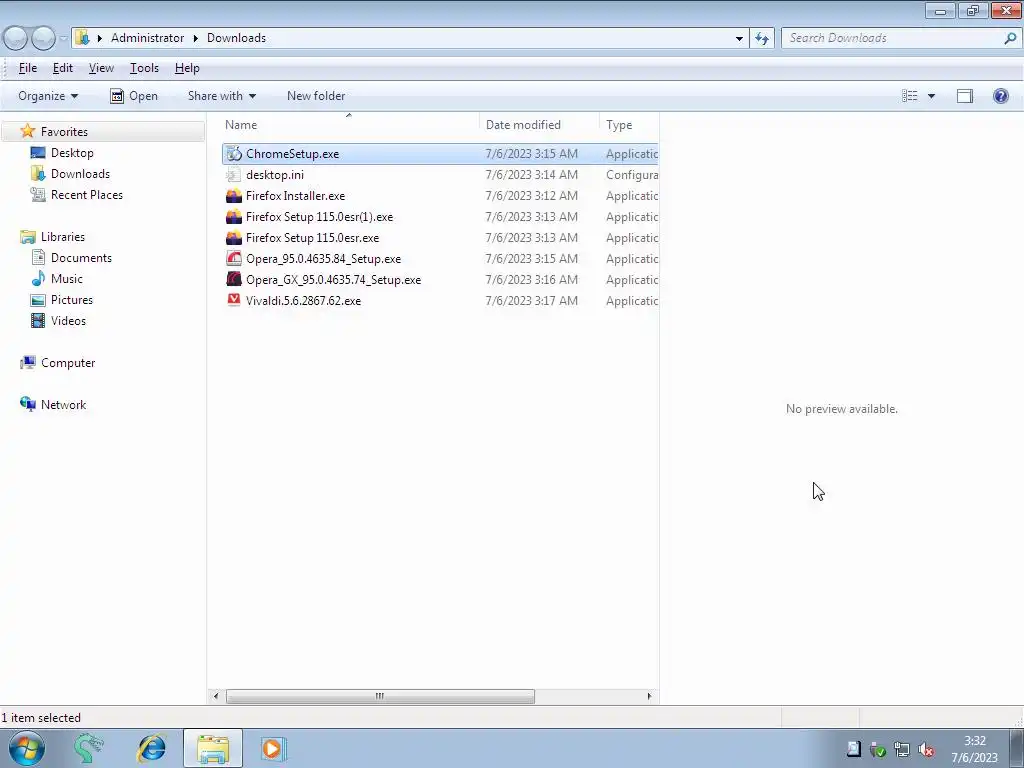Click the Get help question mark icon

(1000, 96)
